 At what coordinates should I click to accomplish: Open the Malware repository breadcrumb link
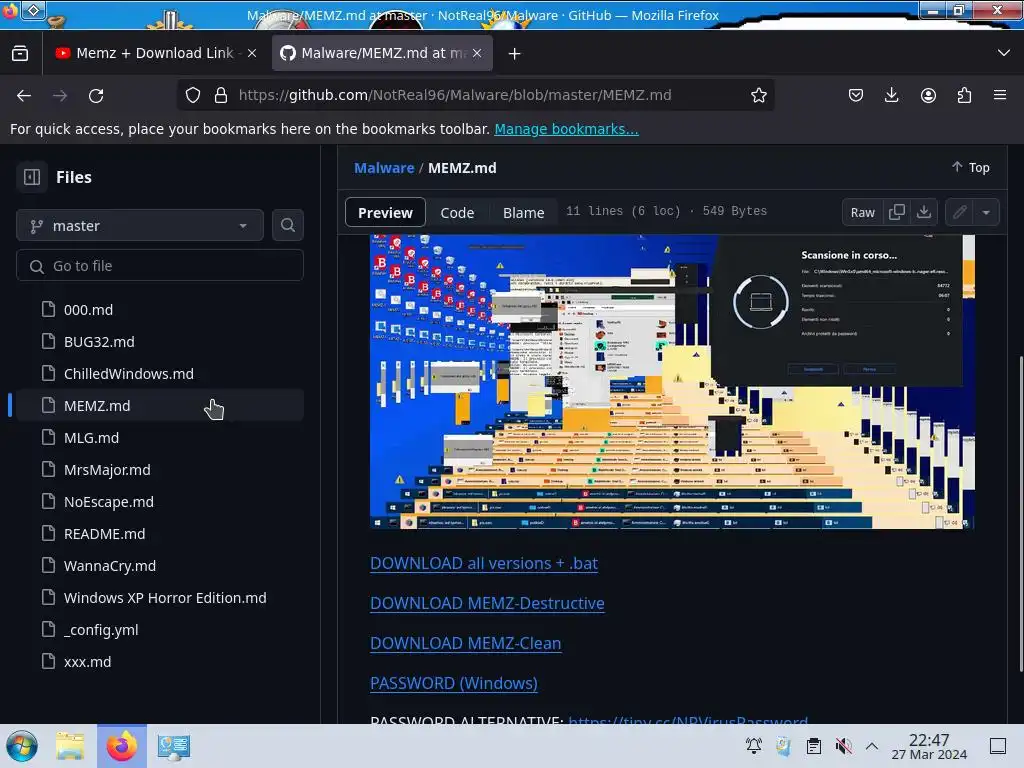click(x=384, y=168)
